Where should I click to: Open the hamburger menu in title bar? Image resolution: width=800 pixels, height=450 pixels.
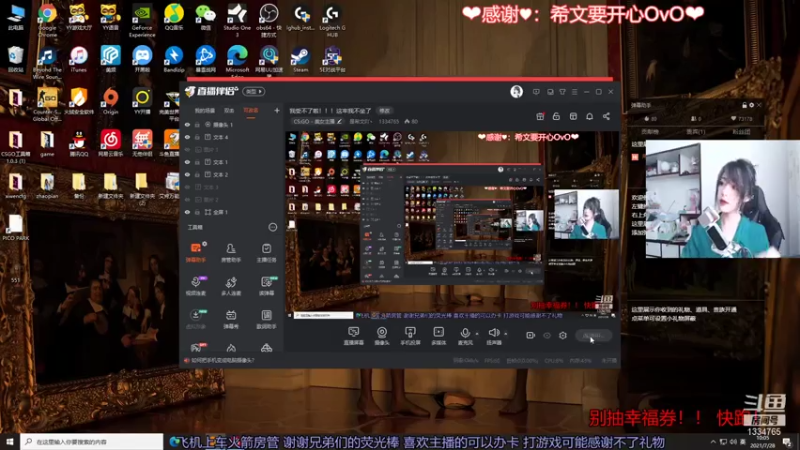pos(574,92)
